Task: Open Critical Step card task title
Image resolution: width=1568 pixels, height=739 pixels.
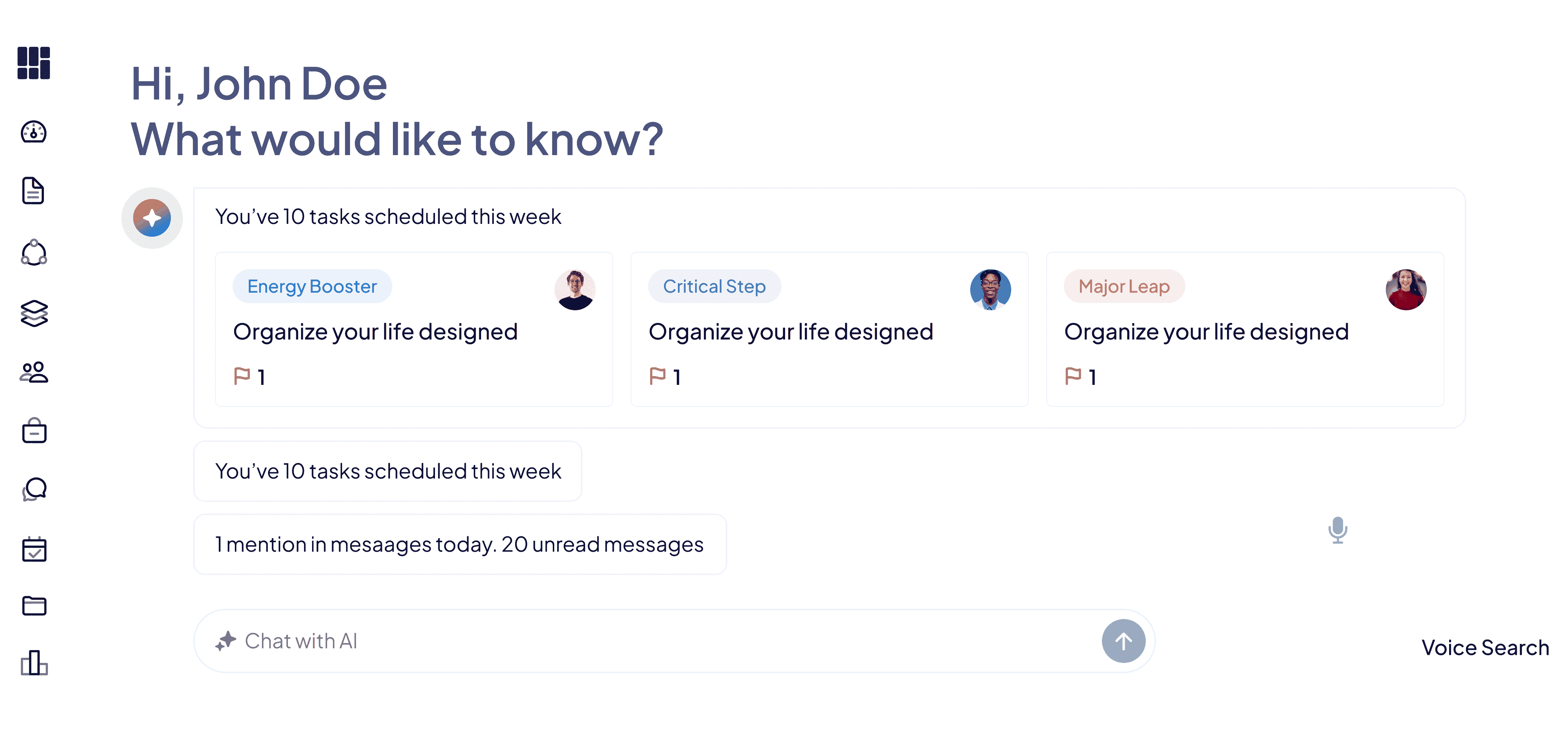Action: tap(791, 333)
